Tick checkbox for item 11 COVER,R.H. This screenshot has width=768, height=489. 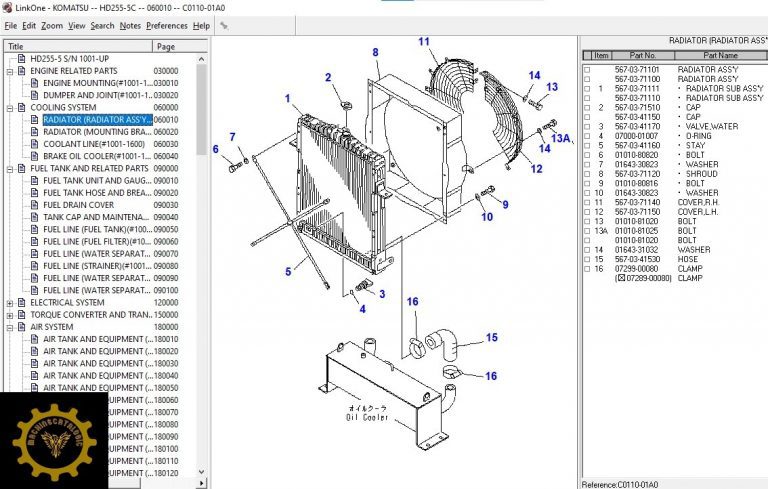[587, 202]
